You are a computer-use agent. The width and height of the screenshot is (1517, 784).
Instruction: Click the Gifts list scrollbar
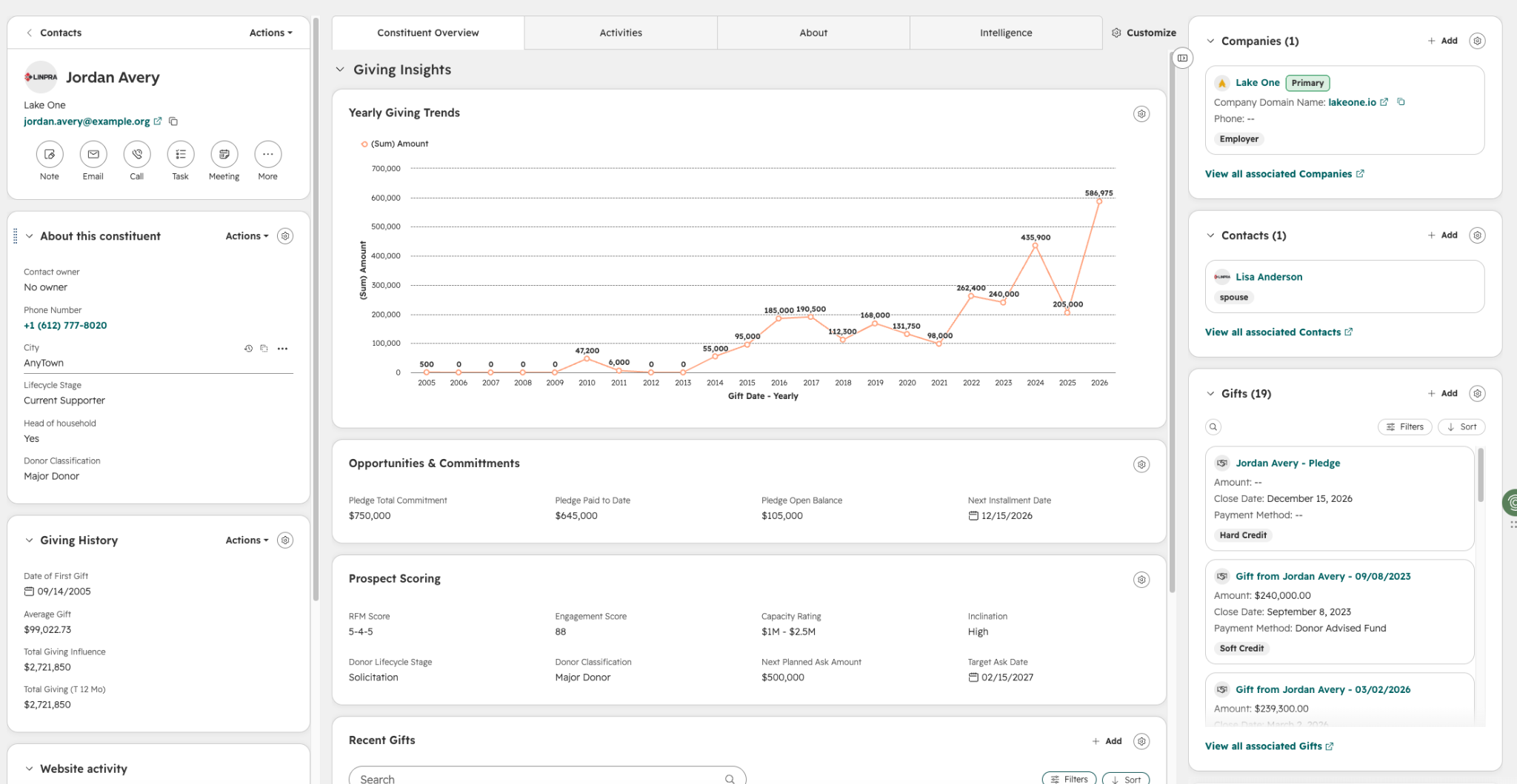1481,475
